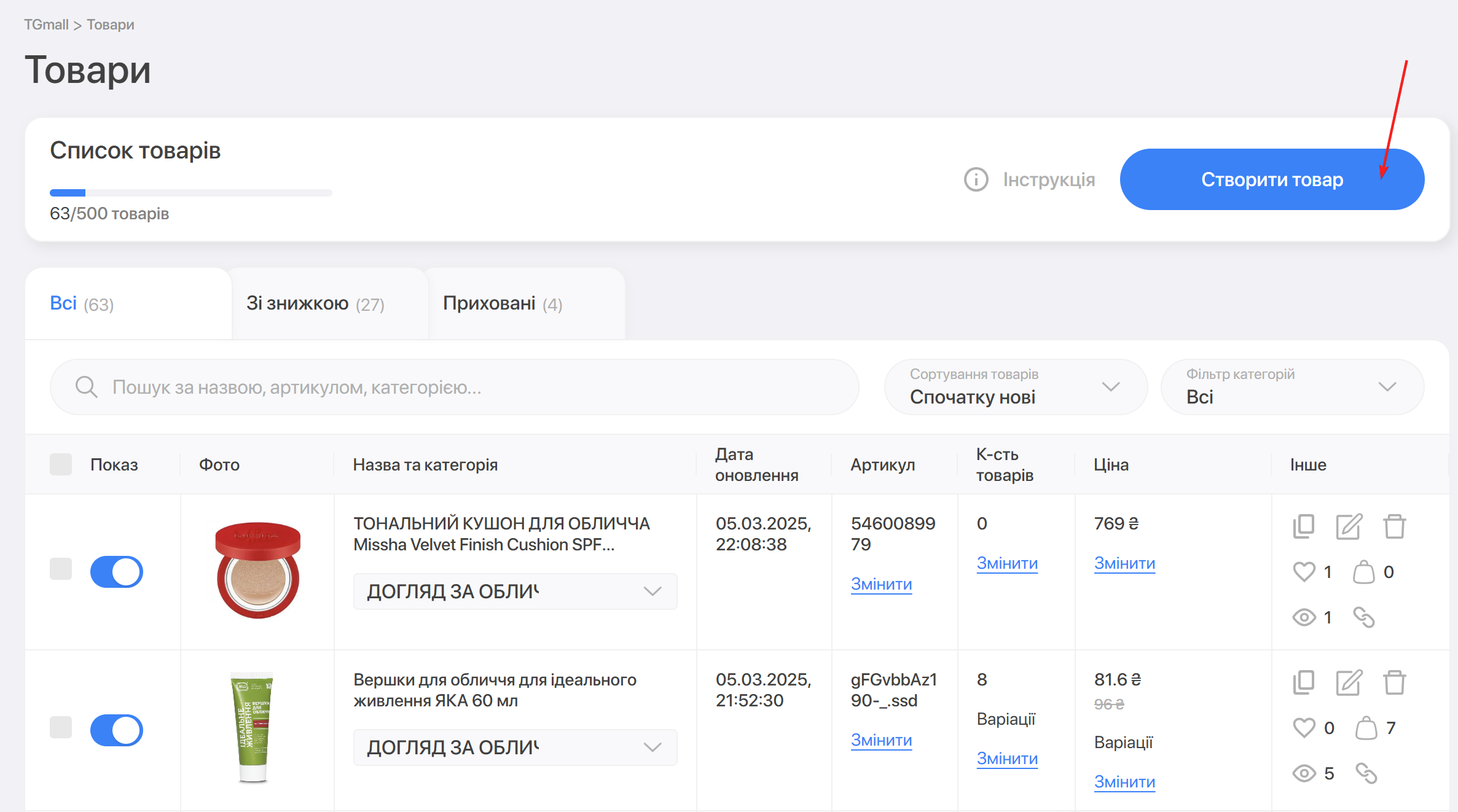Viewport: 1458px width, 812px height.
Task: Toggle off display of Missha cushion product
Action: point(117,572)
